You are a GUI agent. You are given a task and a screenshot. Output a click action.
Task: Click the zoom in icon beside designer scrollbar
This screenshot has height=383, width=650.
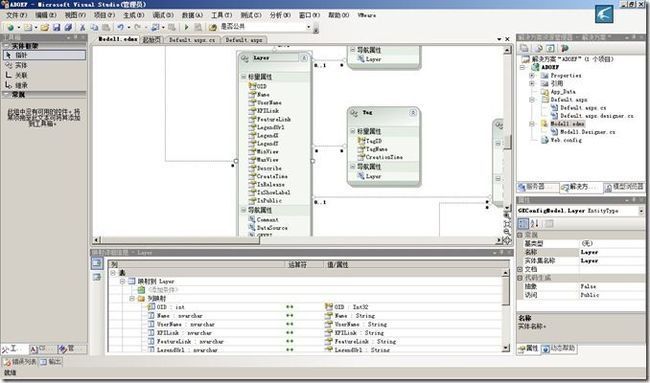[x=507, y=215]
